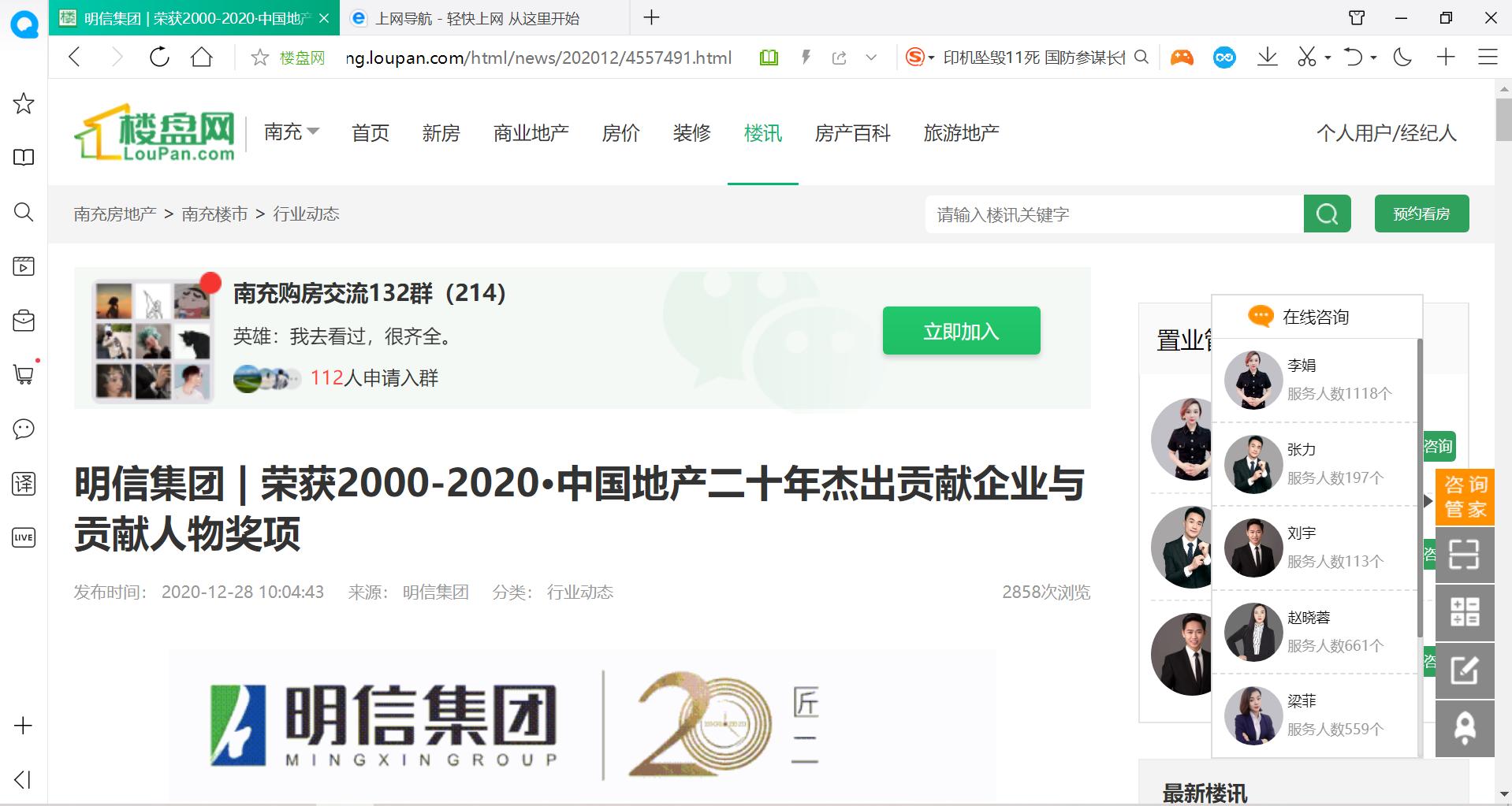Screen dimensions: 1512x806
Task: Click the share page icon in address bar
Action: pyautogui.click(x=840, y=58)
